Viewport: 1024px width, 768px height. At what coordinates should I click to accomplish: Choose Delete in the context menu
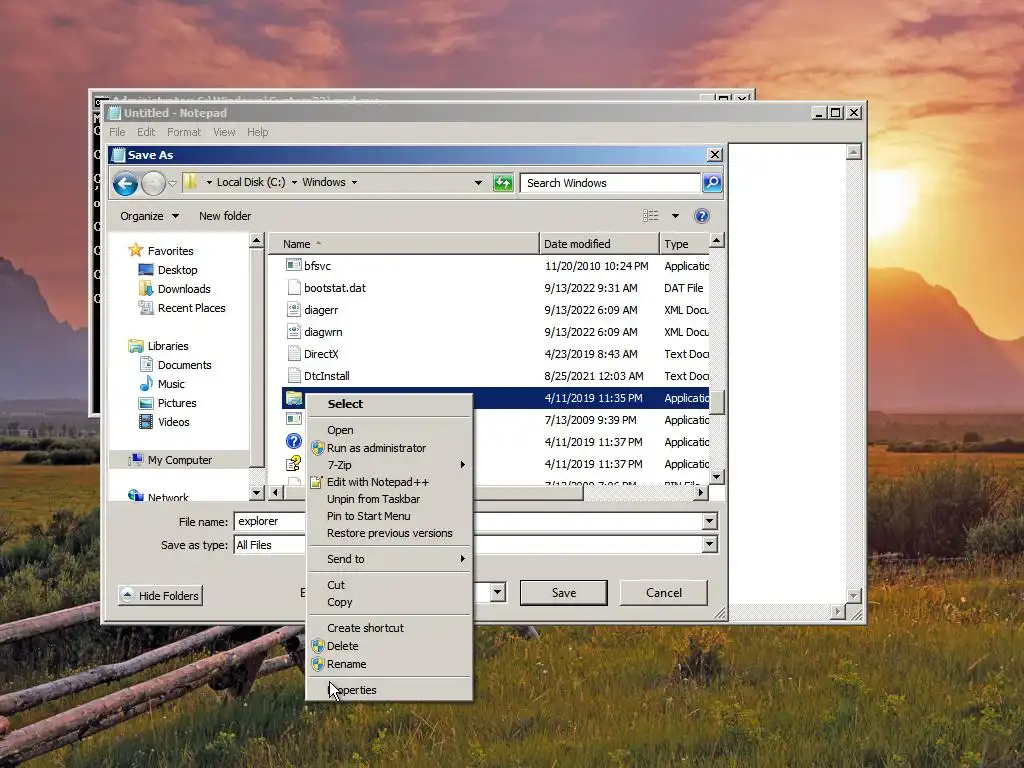389,646
